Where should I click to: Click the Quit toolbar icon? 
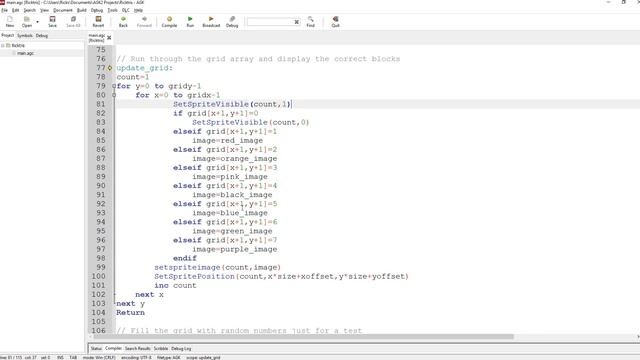[x=336, y=21]
